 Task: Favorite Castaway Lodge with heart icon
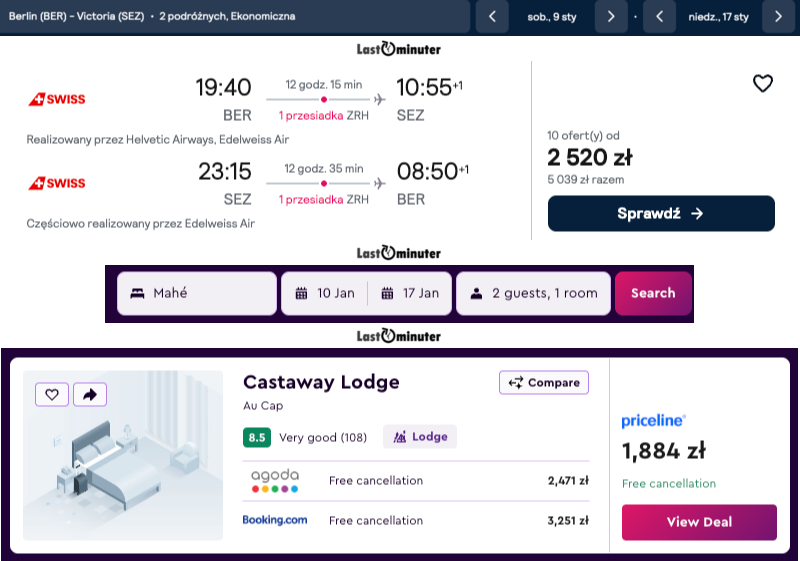point(52,394)
